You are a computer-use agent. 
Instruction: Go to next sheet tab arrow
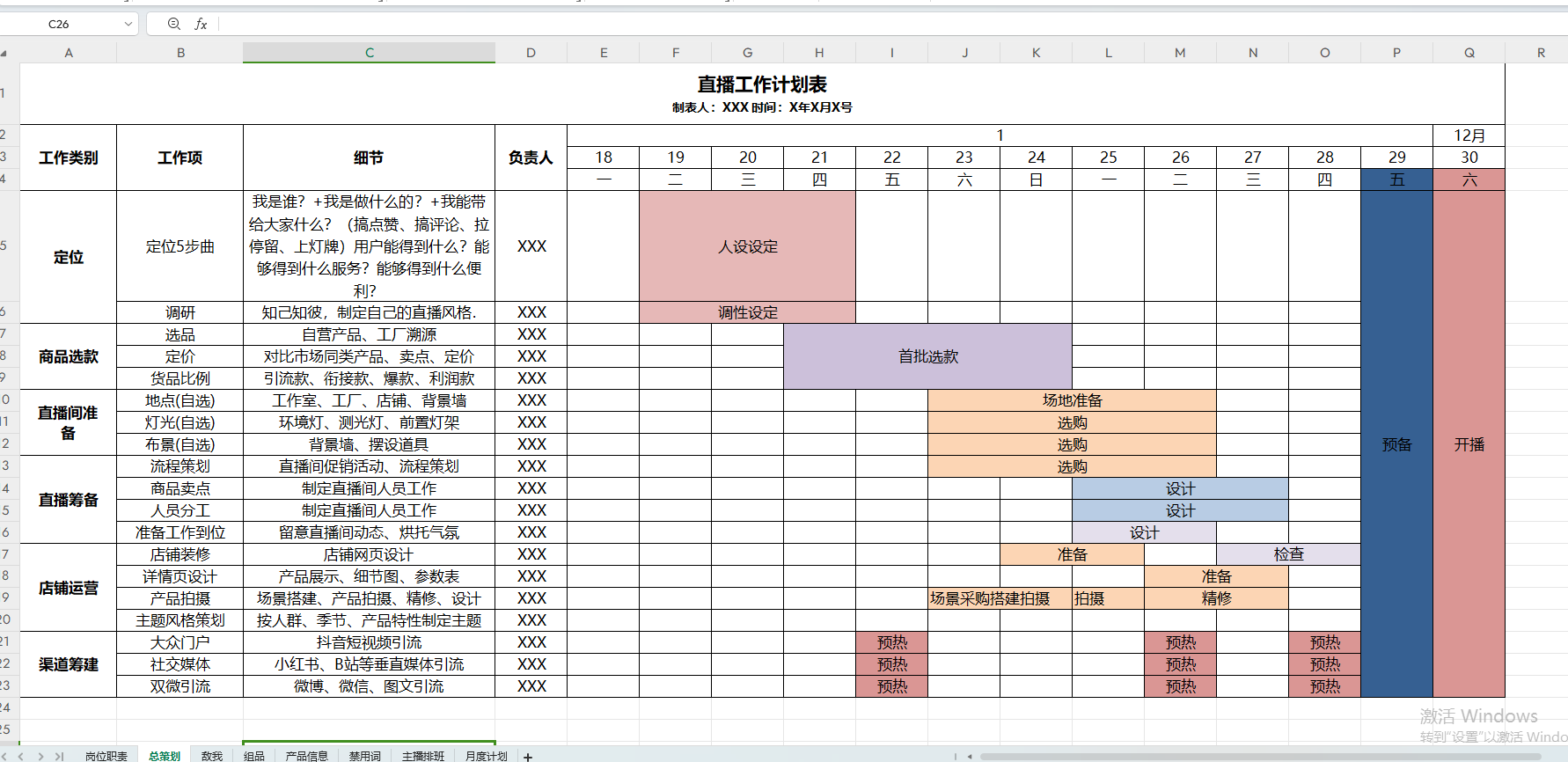(x=40, y=756)
